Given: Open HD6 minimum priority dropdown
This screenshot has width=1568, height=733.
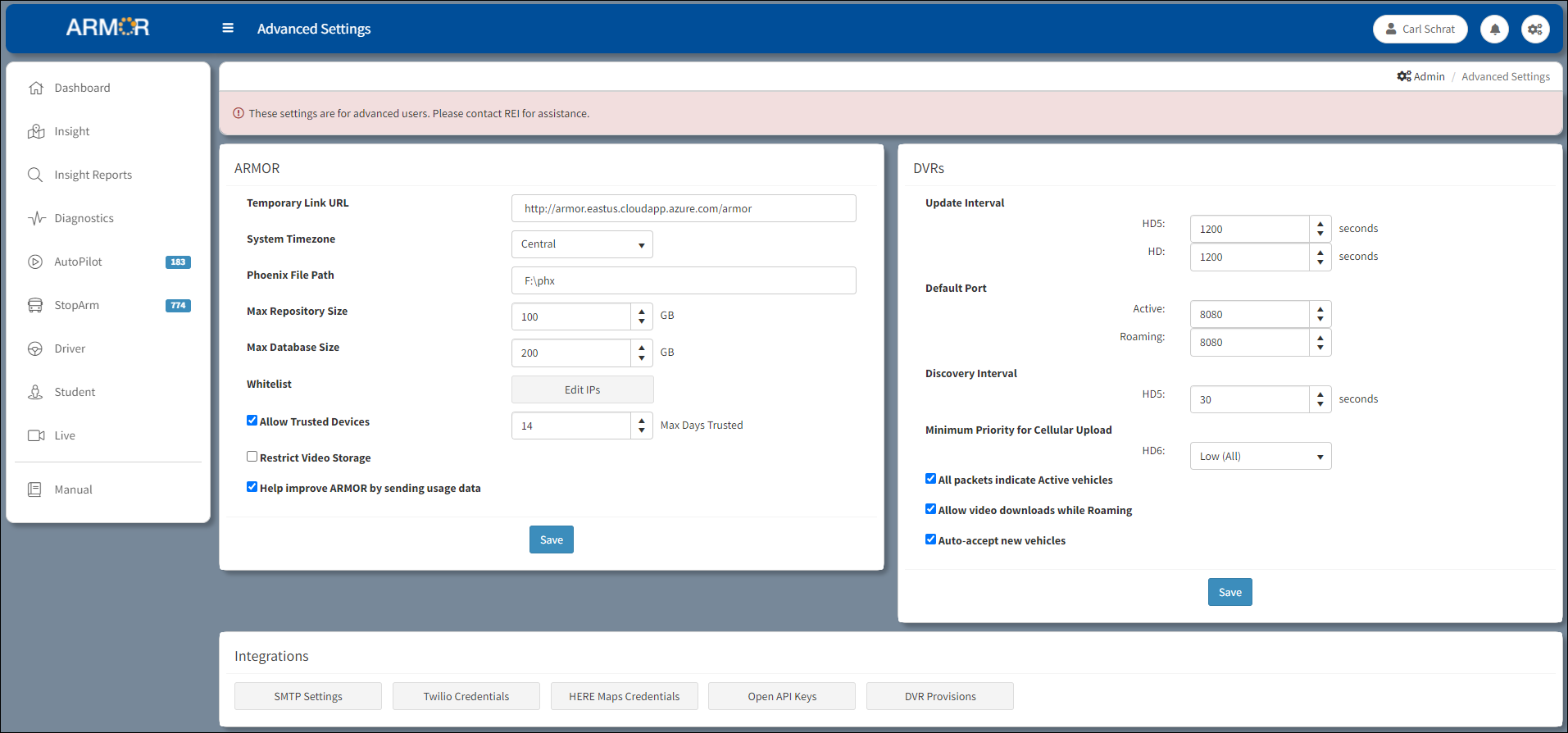Looking at the screenshot, I should 1261,457.
